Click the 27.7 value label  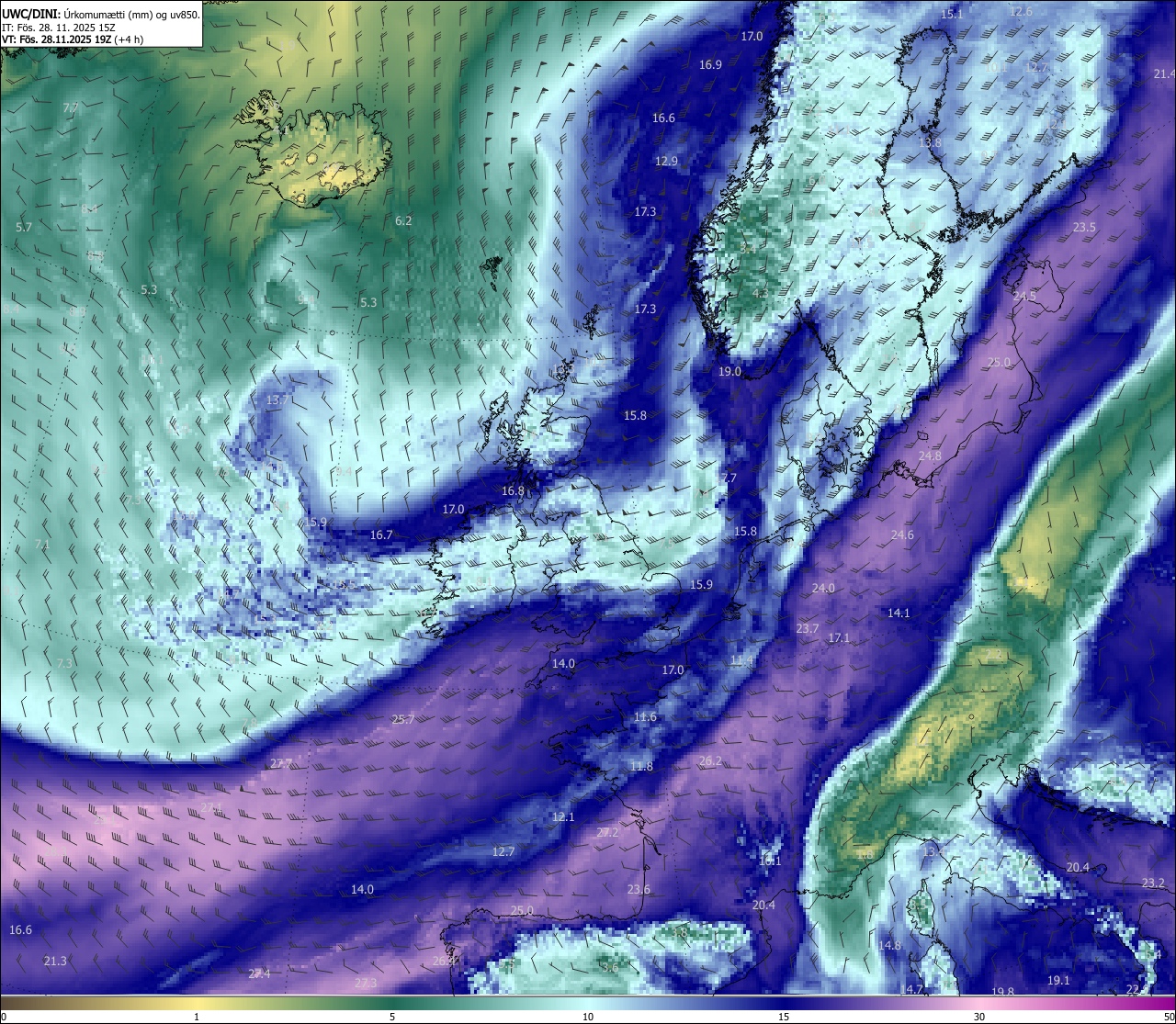[x=281, y=763]
